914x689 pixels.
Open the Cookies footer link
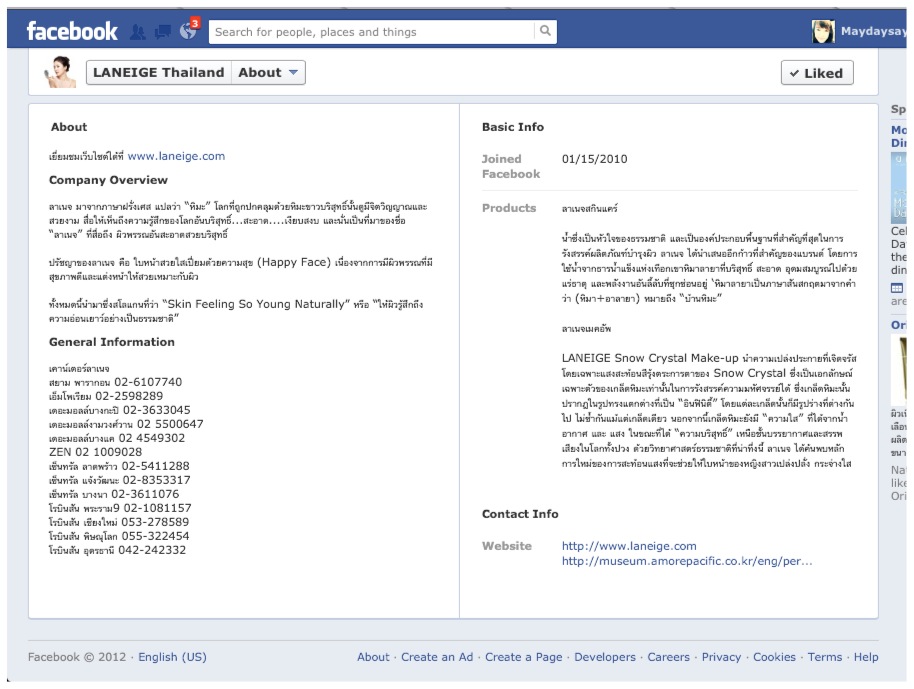coord(774,657)
